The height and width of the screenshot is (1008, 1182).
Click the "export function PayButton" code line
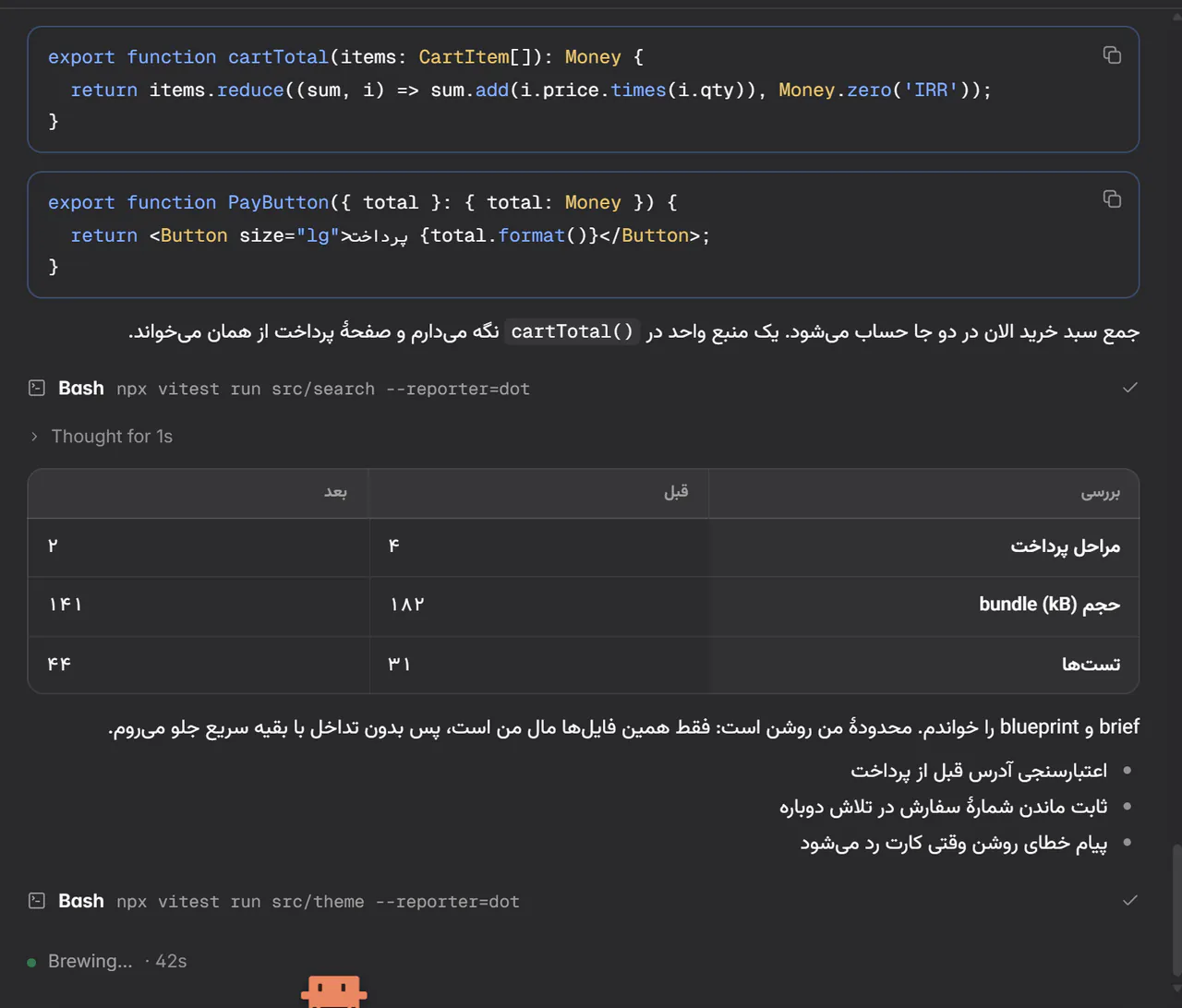(363, 203)
